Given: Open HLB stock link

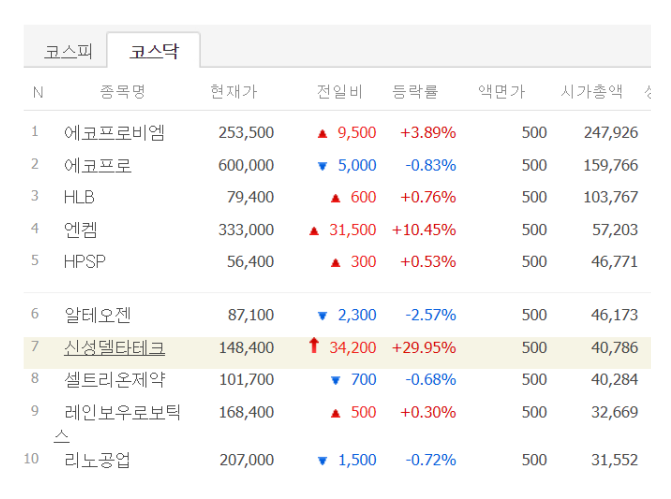Looking at the screenshot, I should (x=79, y=197).
